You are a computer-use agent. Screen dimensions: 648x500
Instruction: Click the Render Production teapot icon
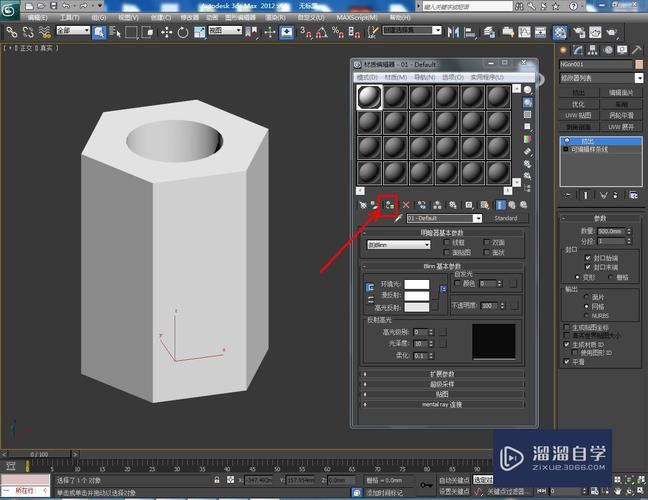612,32
